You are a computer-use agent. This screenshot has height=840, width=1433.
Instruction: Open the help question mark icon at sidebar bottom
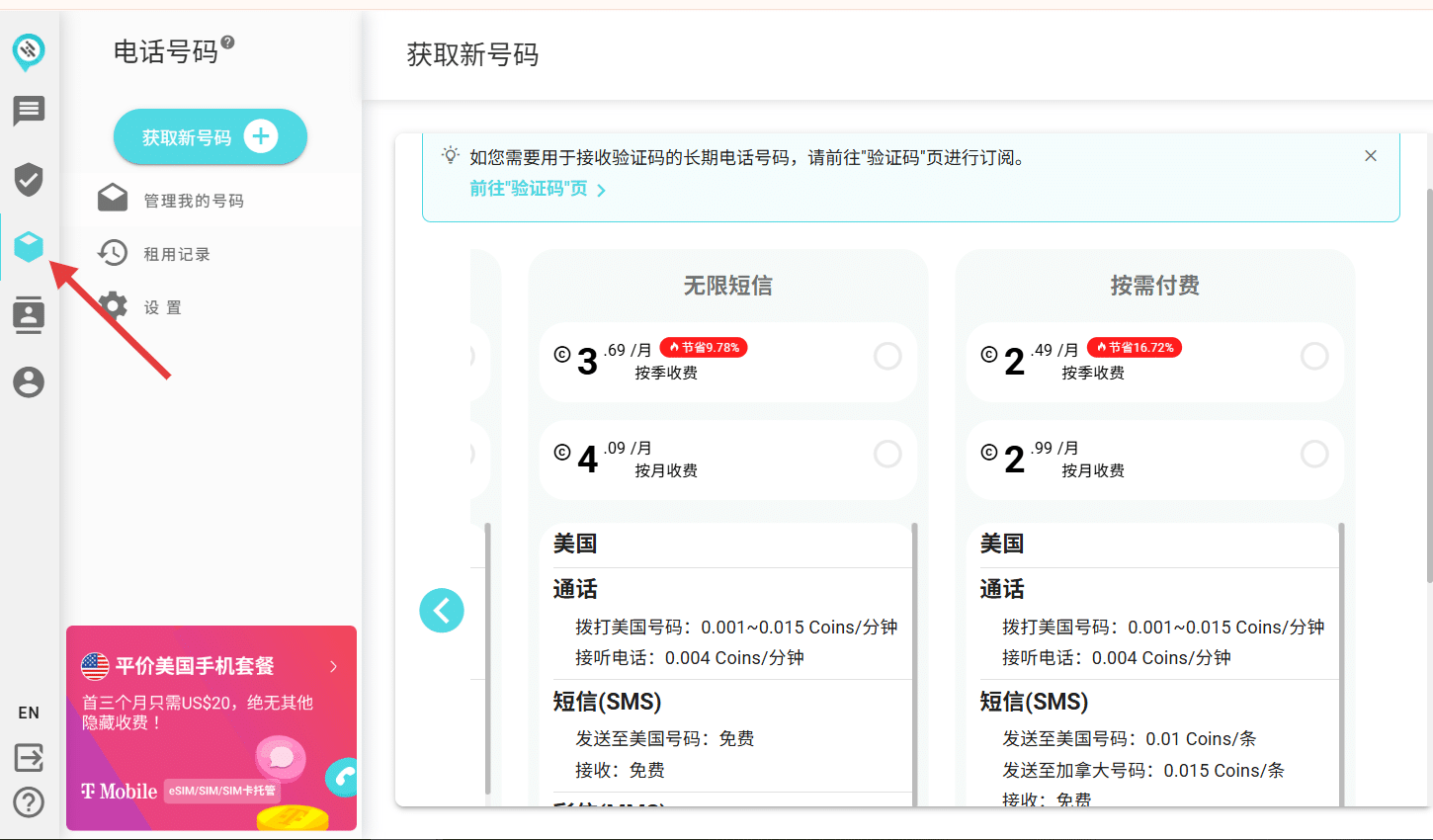point(29,801)
